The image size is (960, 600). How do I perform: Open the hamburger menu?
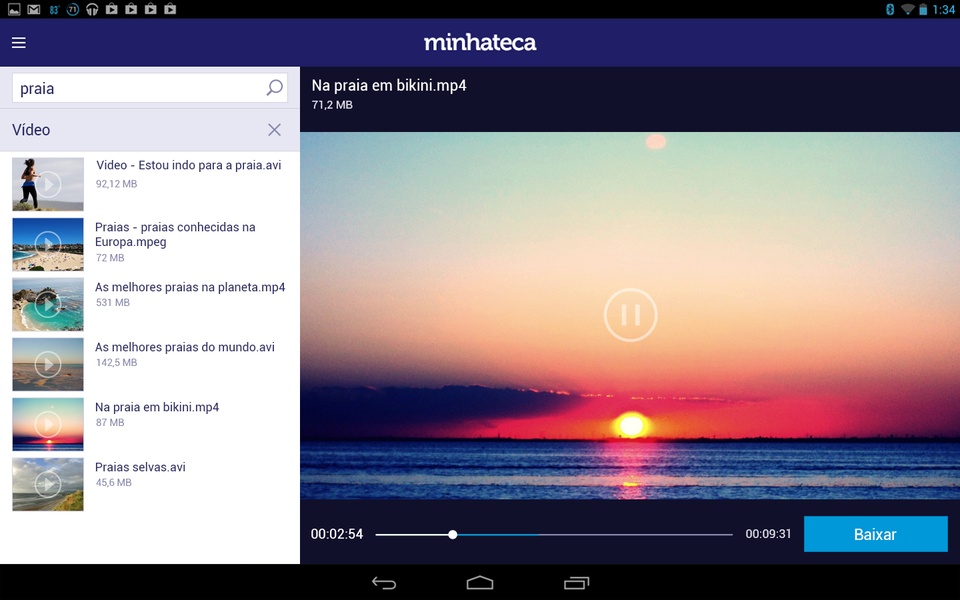click(19, 42)
